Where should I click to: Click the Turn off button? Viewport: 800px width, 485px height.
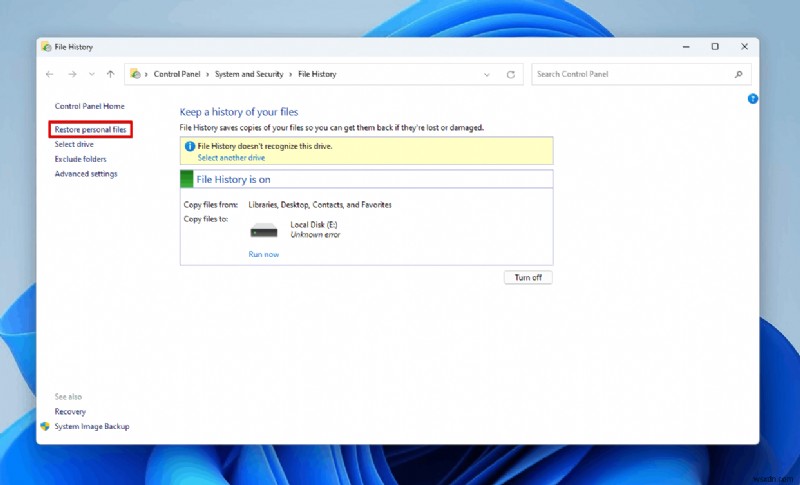[528, 277]
